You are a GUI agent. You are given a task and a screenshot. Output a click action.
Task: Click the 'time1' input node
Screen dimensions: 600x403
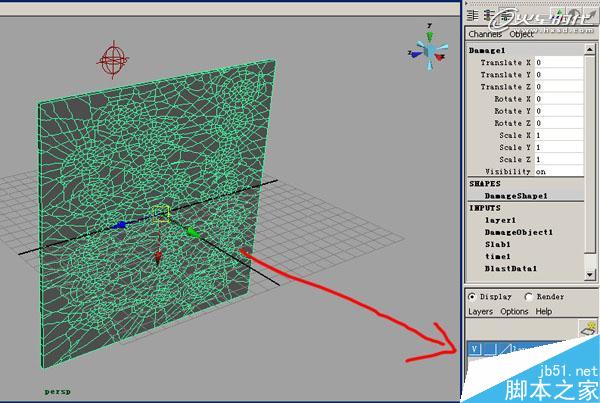coord(497,256)
